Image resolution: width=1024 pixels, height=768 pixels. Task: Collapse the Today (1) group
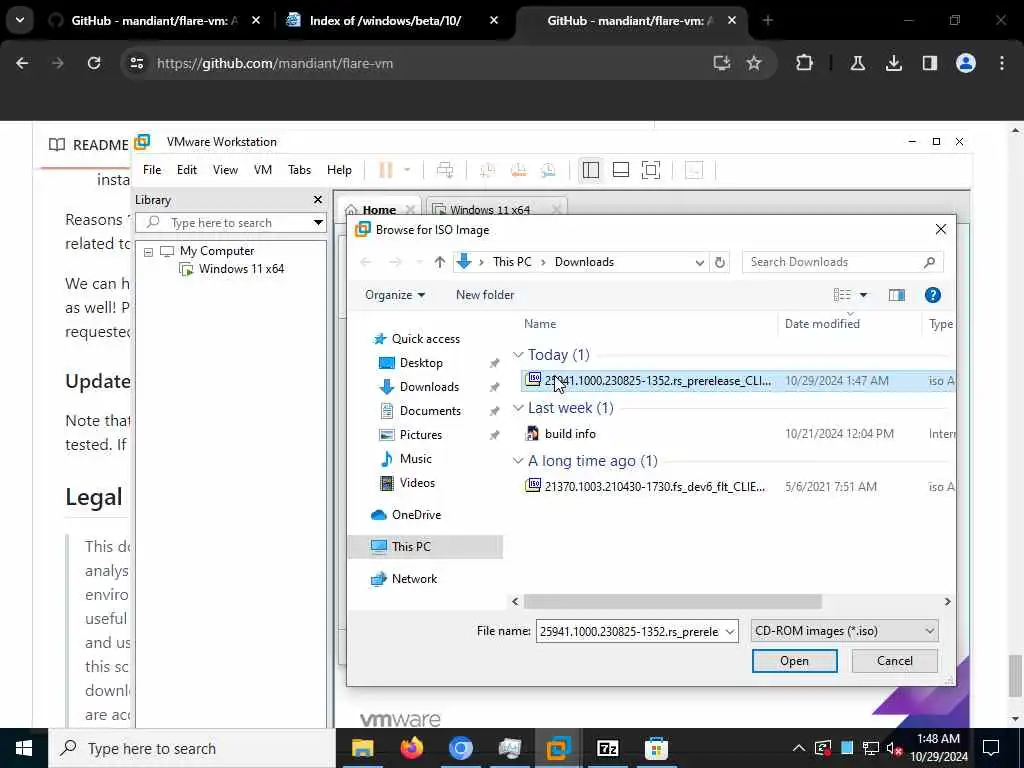(x=518, y=355)
